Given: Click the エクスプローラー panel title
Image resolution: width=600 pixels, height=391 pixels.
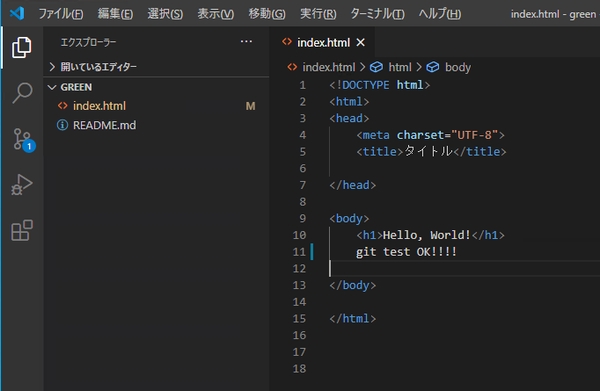Looking at the screenshot, I should point(88,42).
